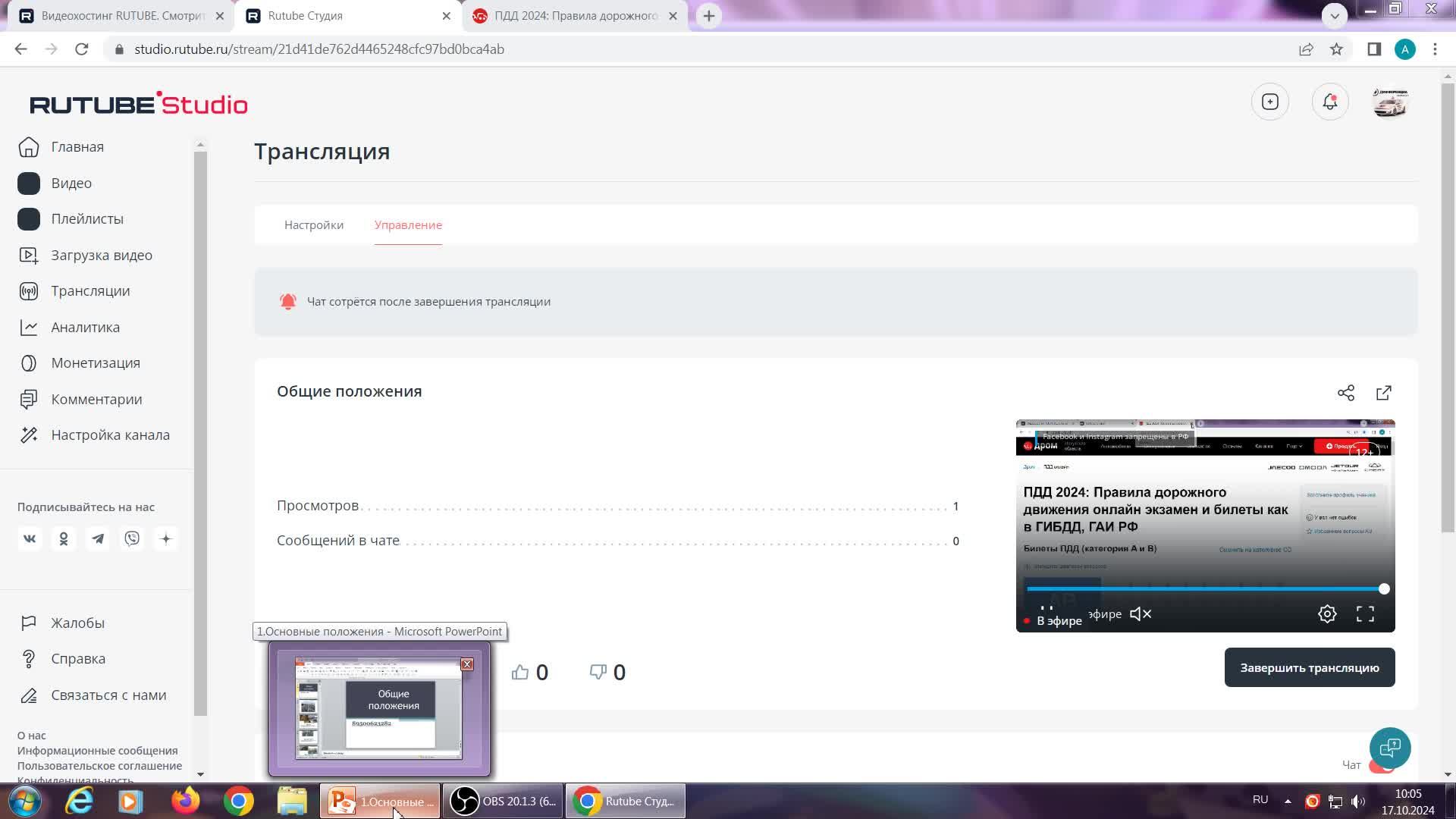The image size is (1456, 819).
Task: Open the share icon for the stream
Action: [1345, 393]
